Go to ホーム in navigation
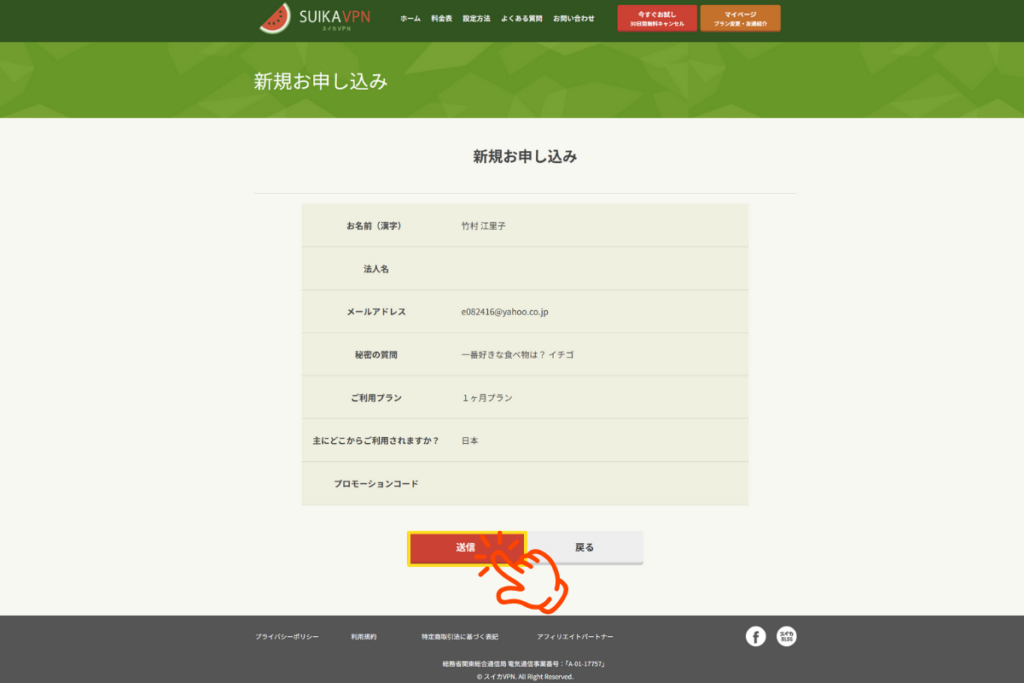Image resolution: width=1024 pixels, height=683 pixels. tap(410, 19)
